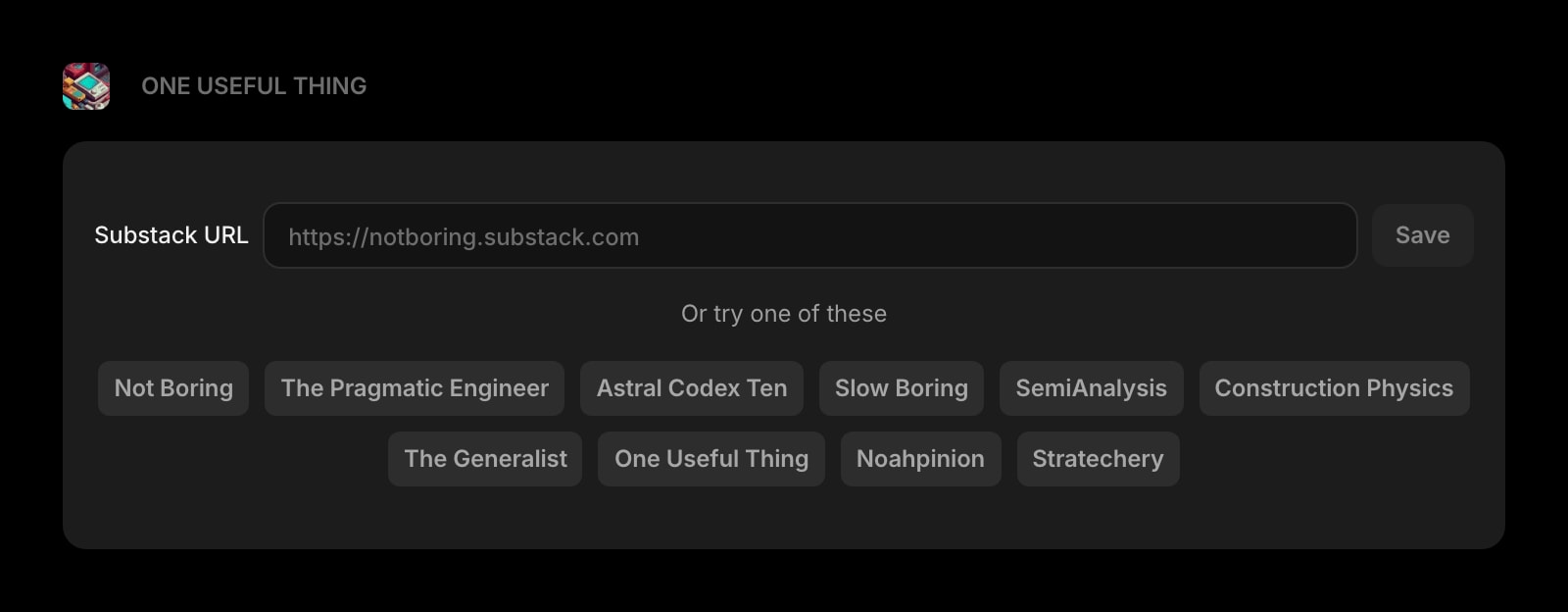Select the Not Boring suggestion chip
The width and height of the screenshot is (1568, 612).
(x=172, y=388)
